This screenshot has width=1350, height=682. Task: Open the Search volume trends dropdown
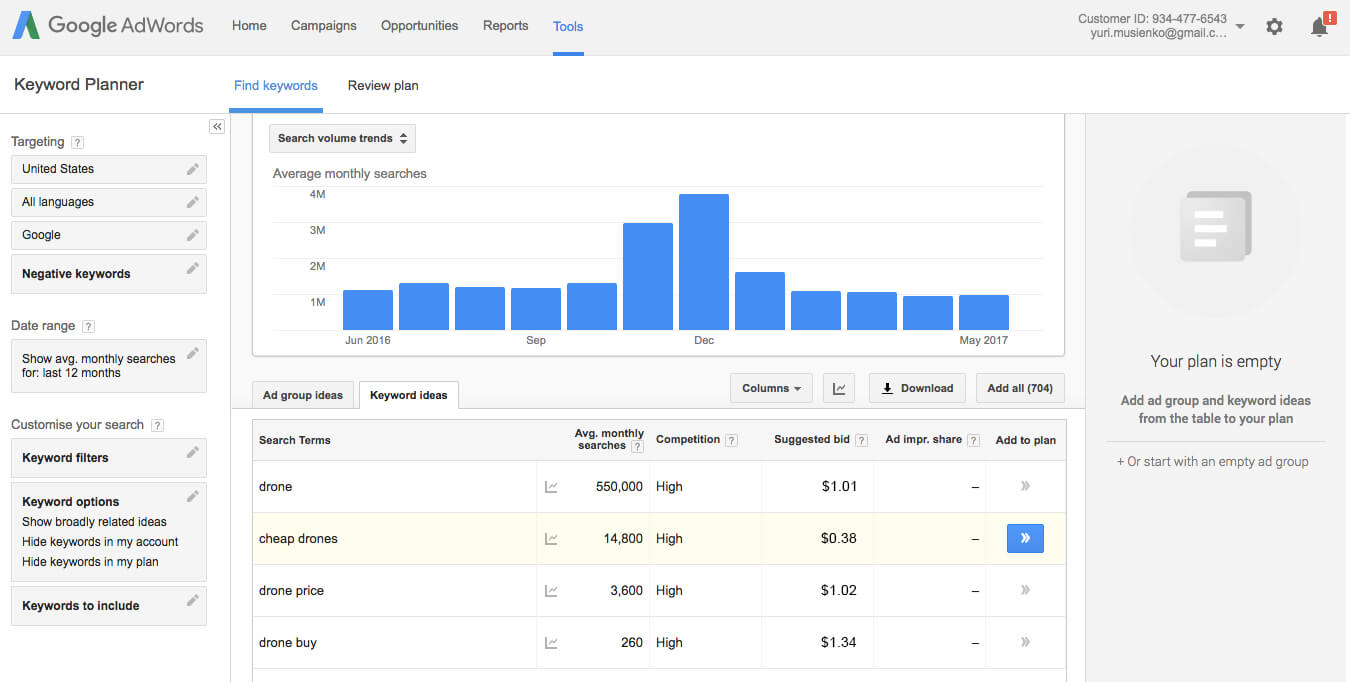click(342, 138)
